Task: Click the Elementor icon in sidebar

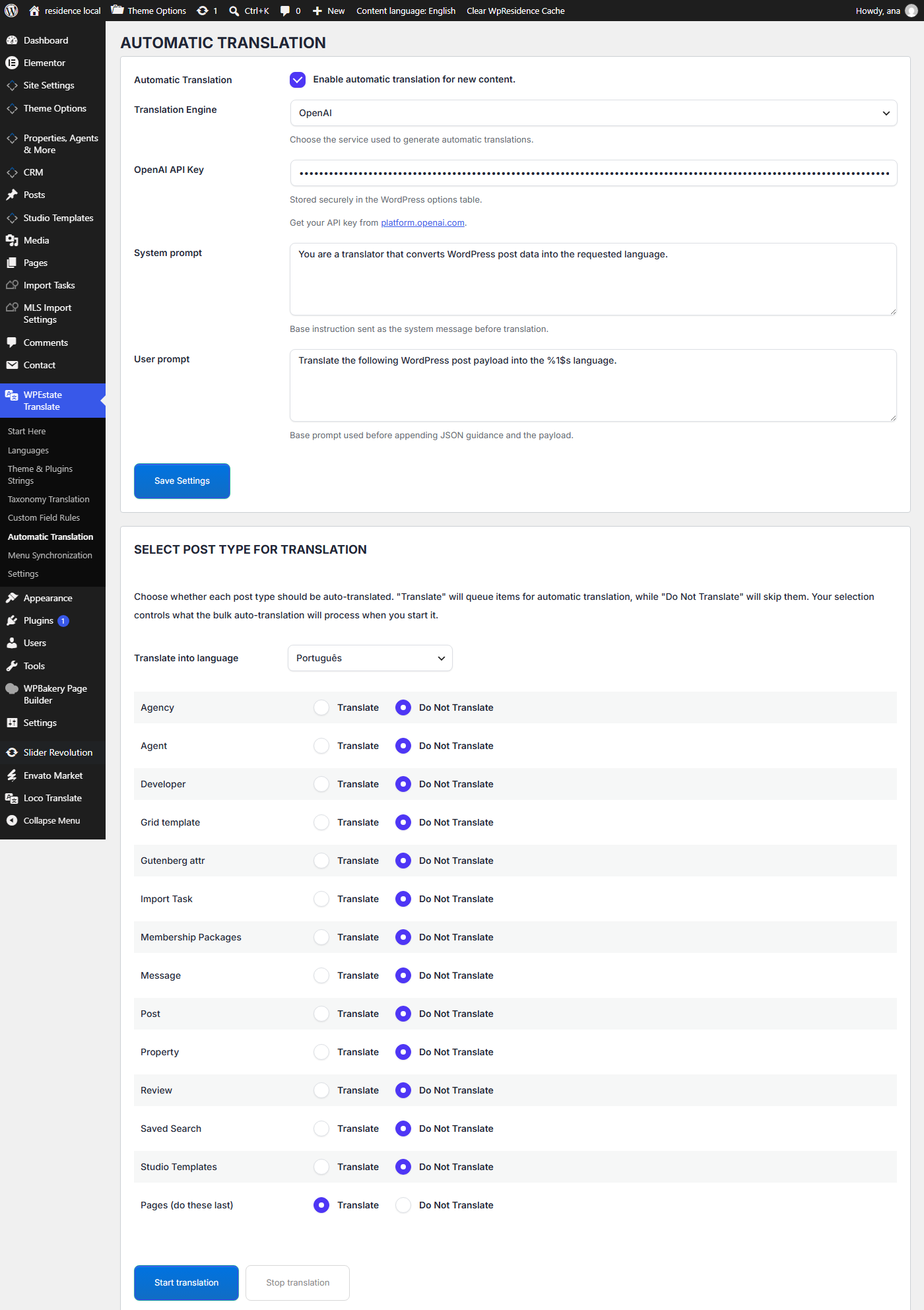Action: 12,63
